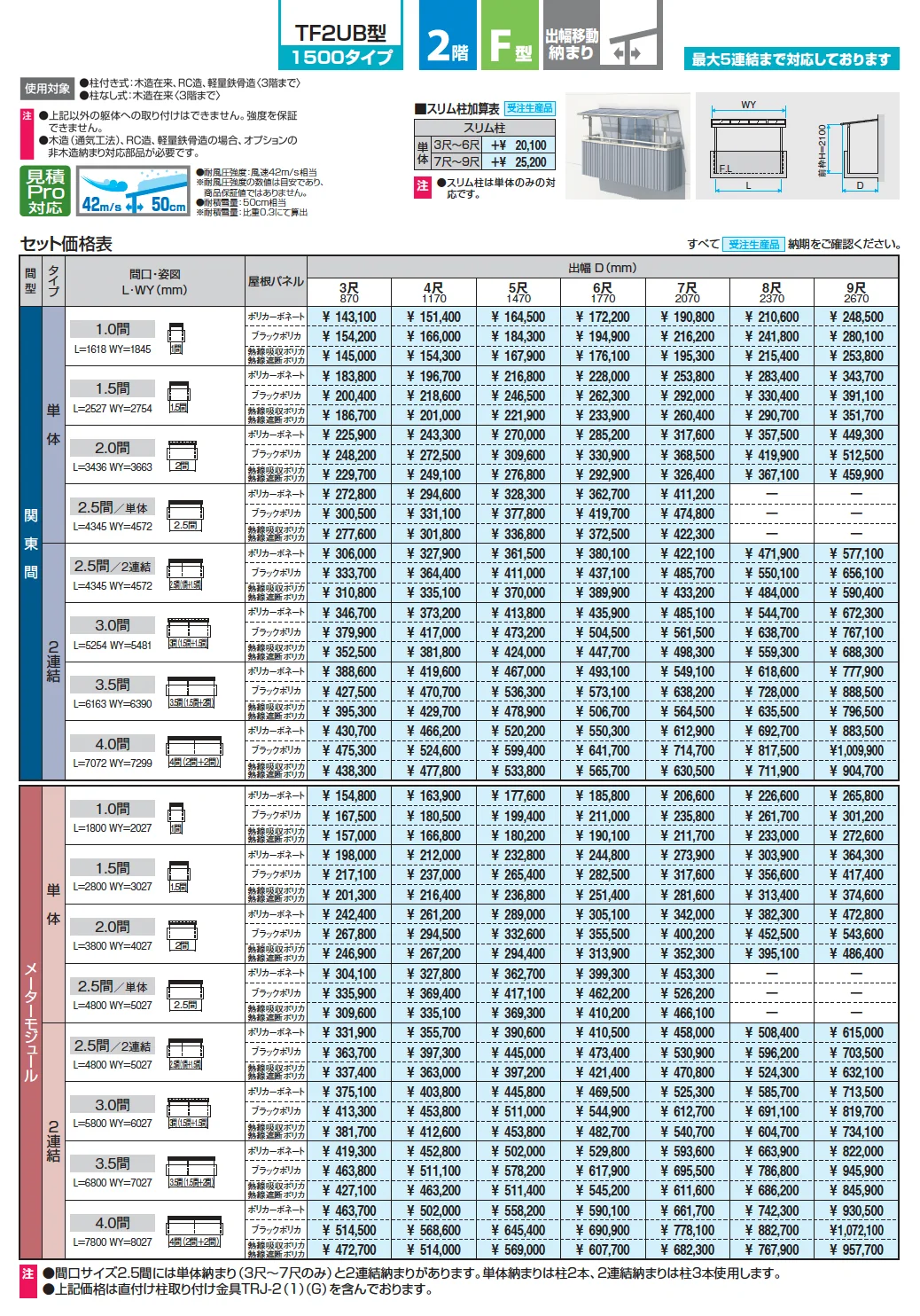Click the 屋根パネル column header

pyautogui.click(x=276, y=281)
